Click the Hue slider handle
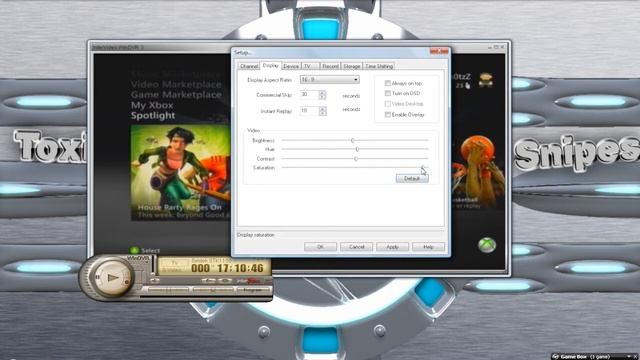Viewport: 640px width, 360px height. click(357, 149)
